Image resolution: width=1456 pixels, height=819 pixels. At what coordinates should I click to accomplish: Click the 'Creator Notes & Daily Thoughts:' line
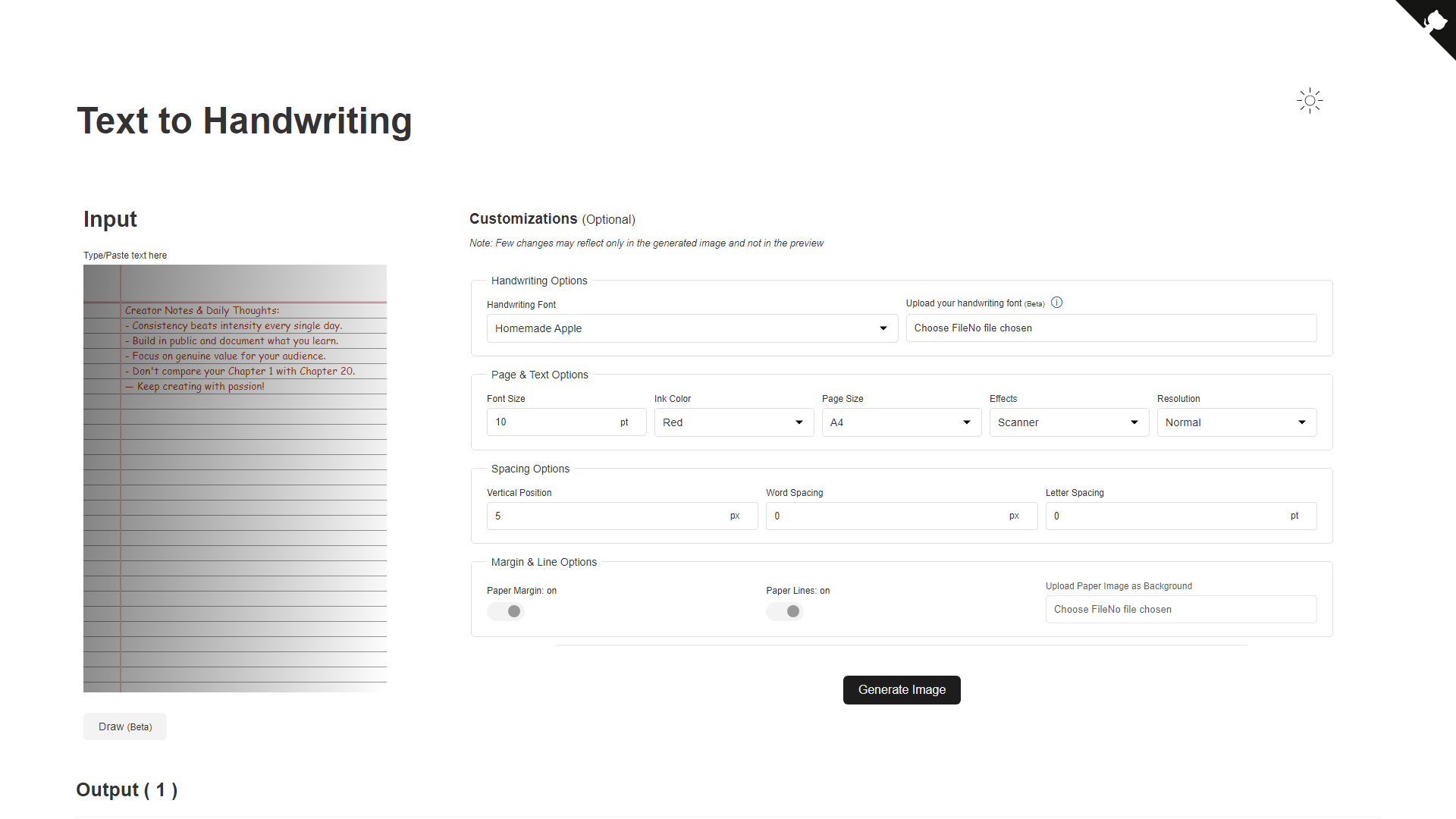(202, 311)
